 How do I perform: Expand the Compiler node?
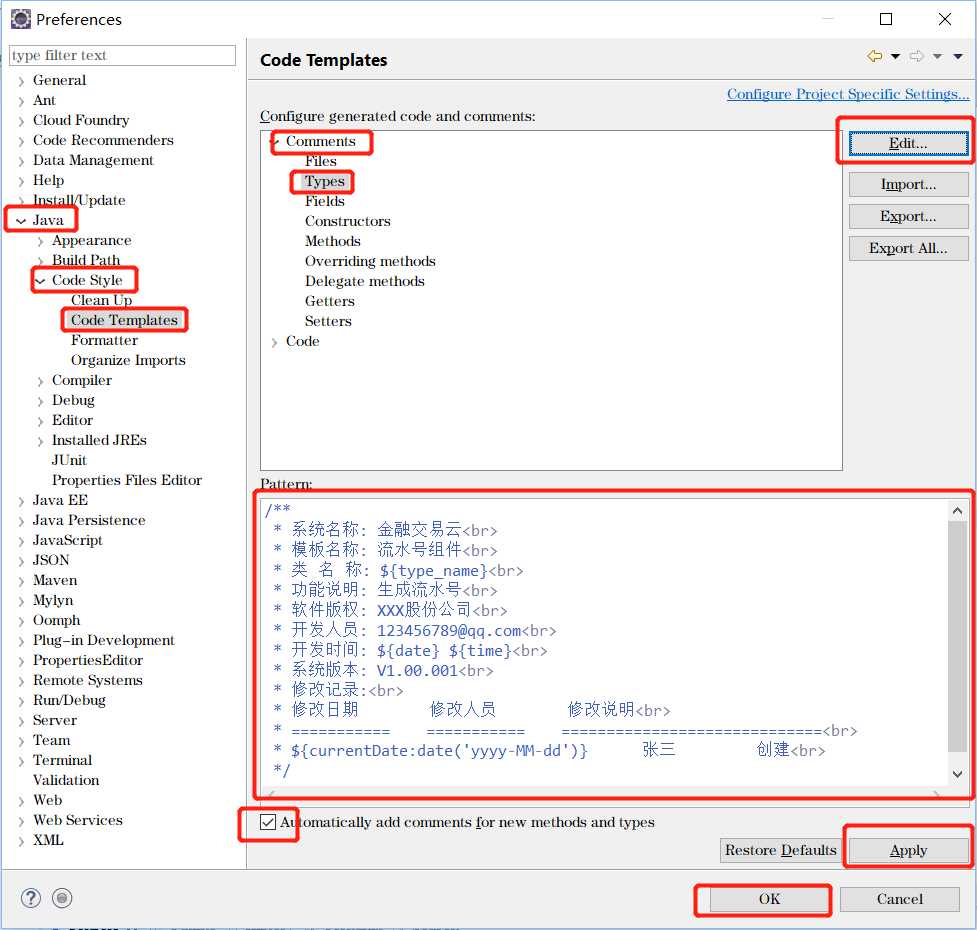[41, 381]
